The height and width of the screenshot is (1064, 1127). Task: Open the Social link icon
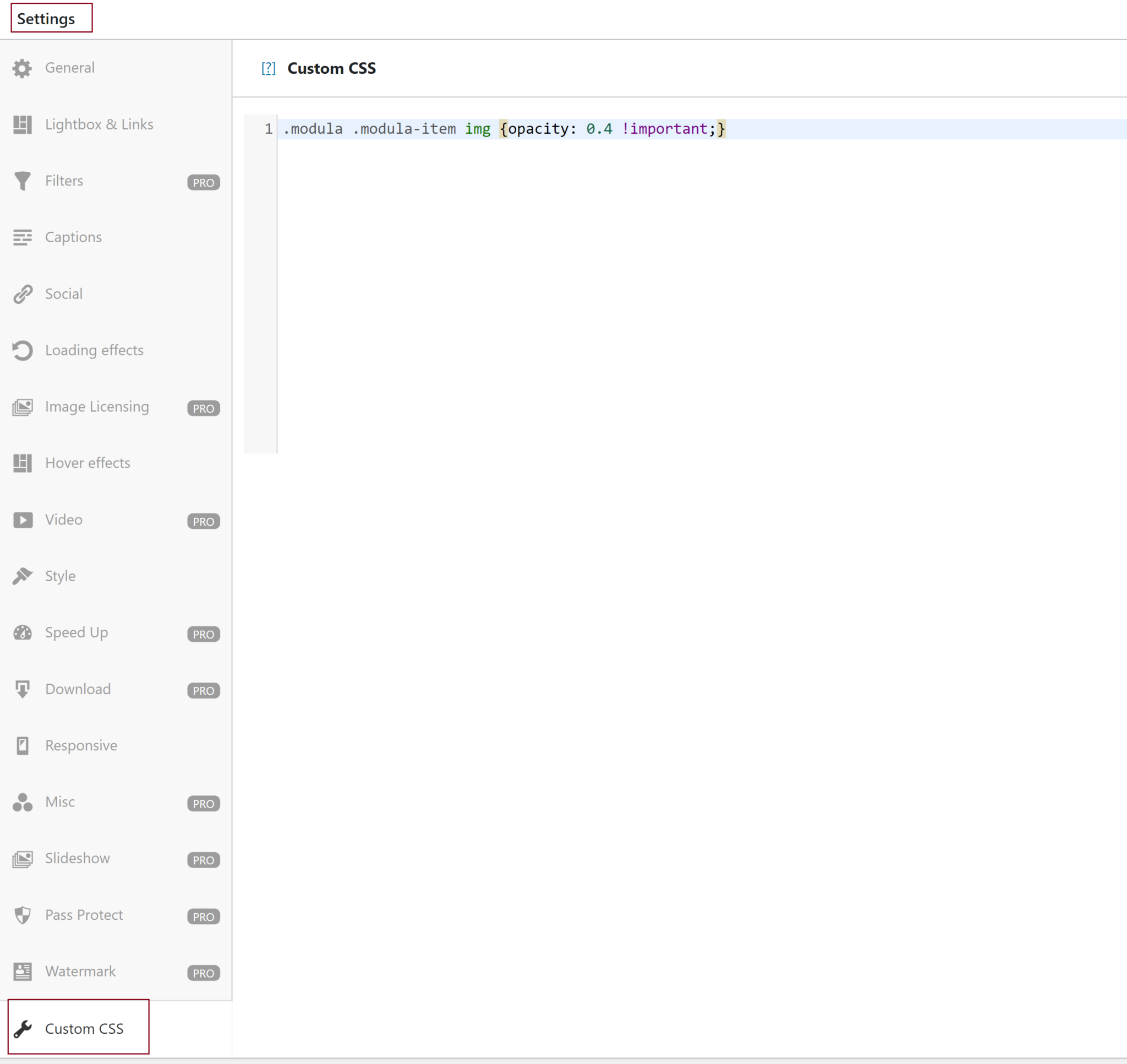coord(22,294)
